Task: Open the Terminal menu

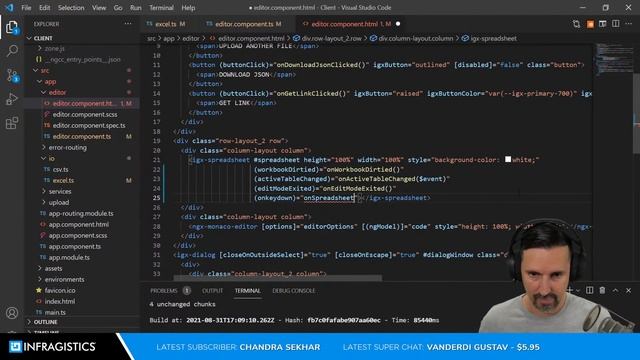Action: pos(161,7)
